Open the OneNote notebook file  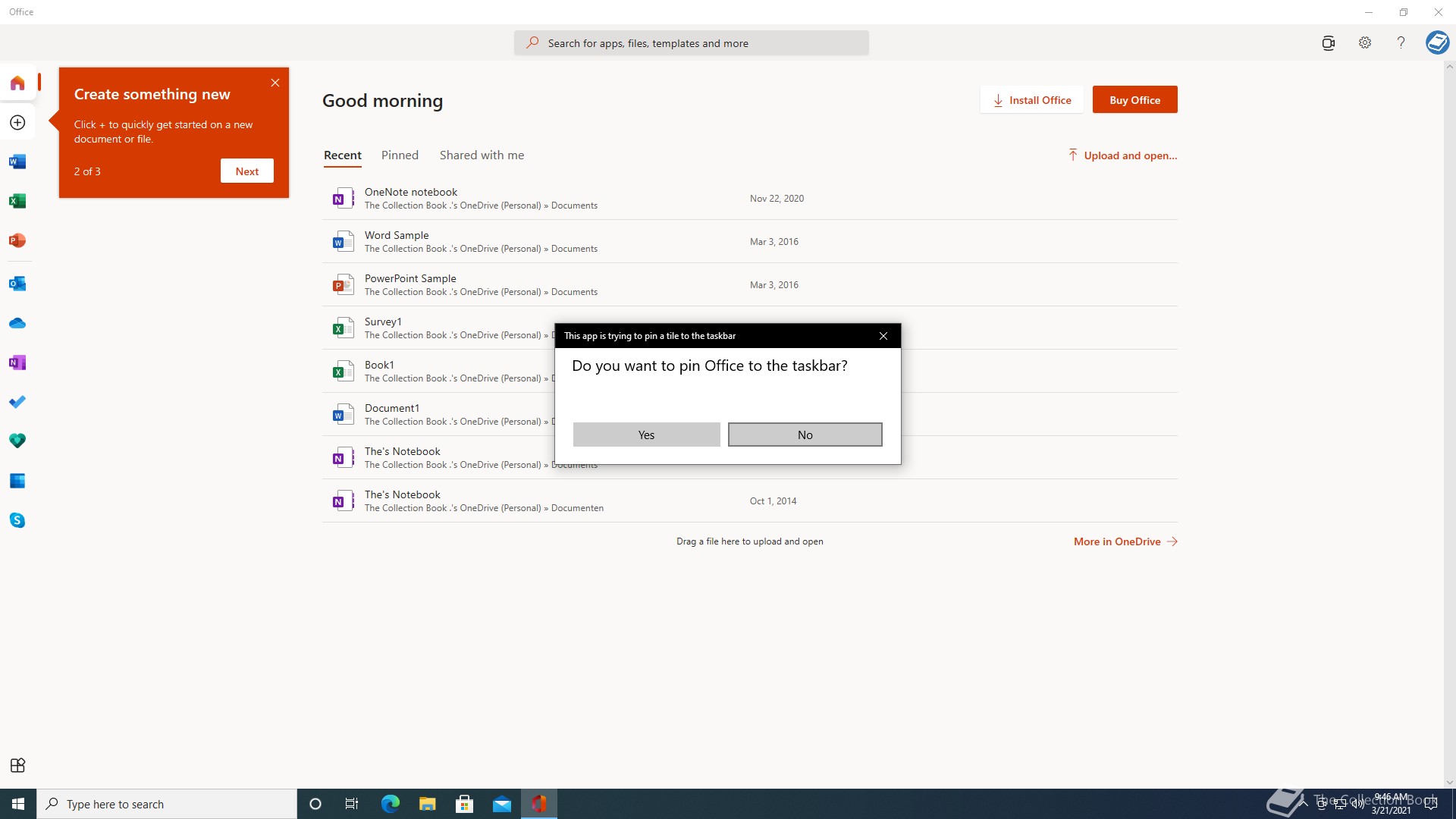coord(750,199)
